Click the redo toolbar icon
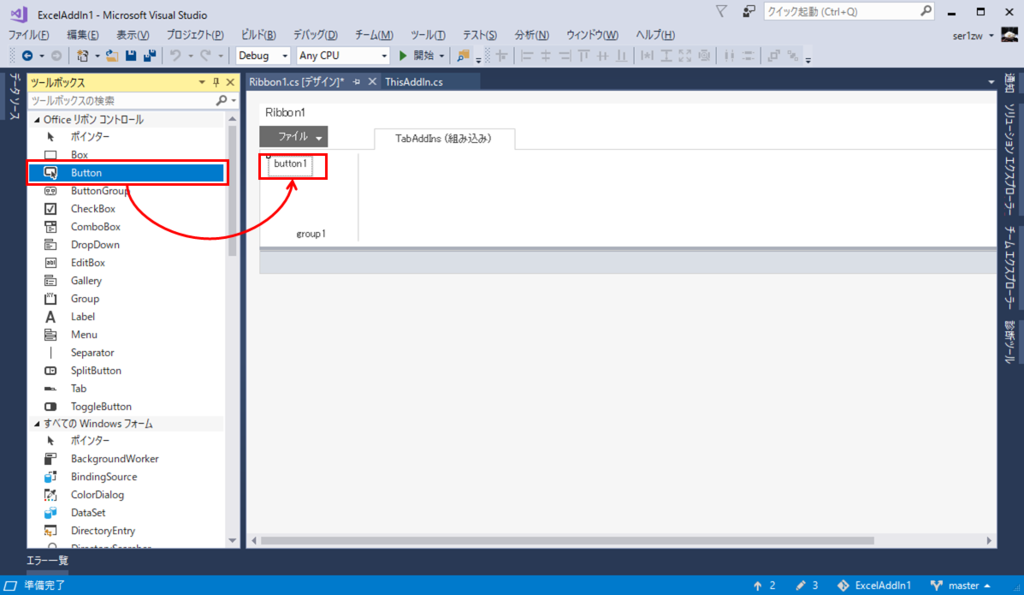This screenshot has height=595, width=1024. click(206, 56)
